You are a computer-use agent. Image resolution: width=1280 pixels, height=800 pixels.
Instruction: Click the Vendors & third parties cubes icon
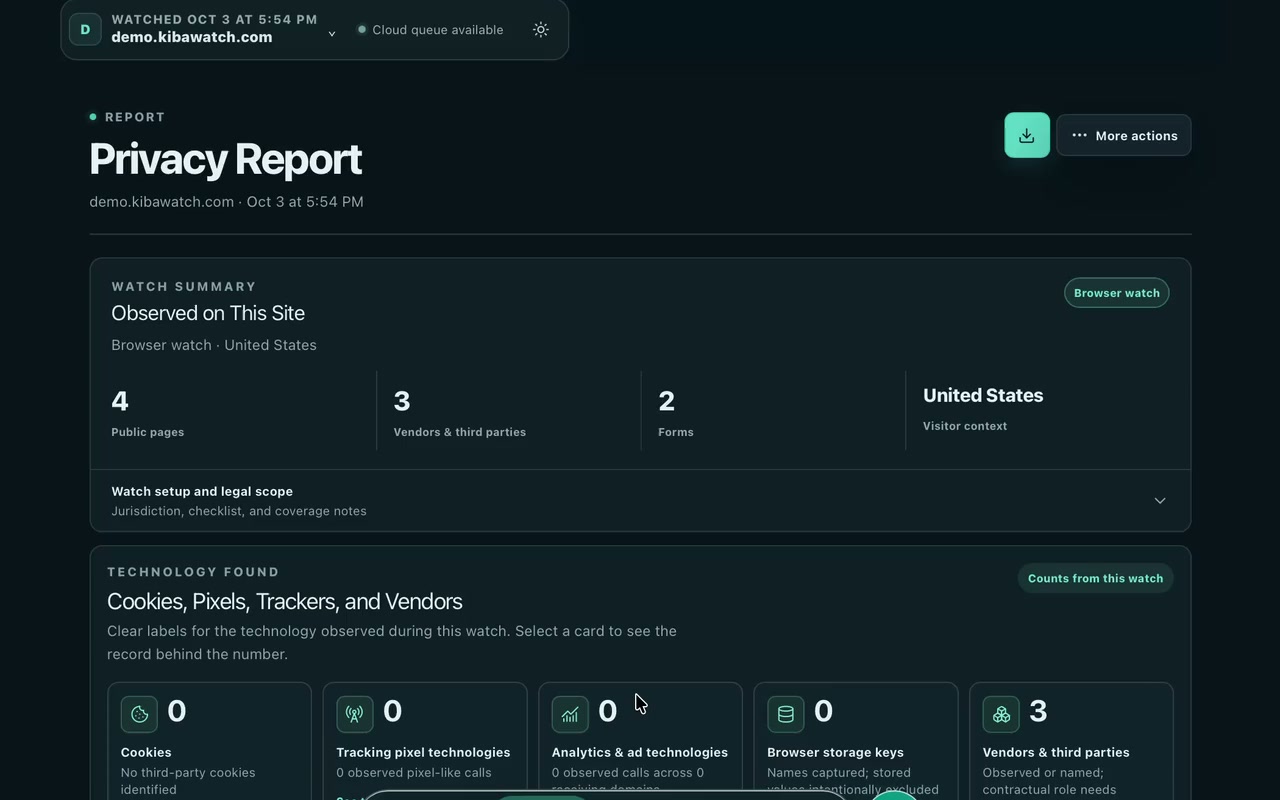click(1001, 714)
